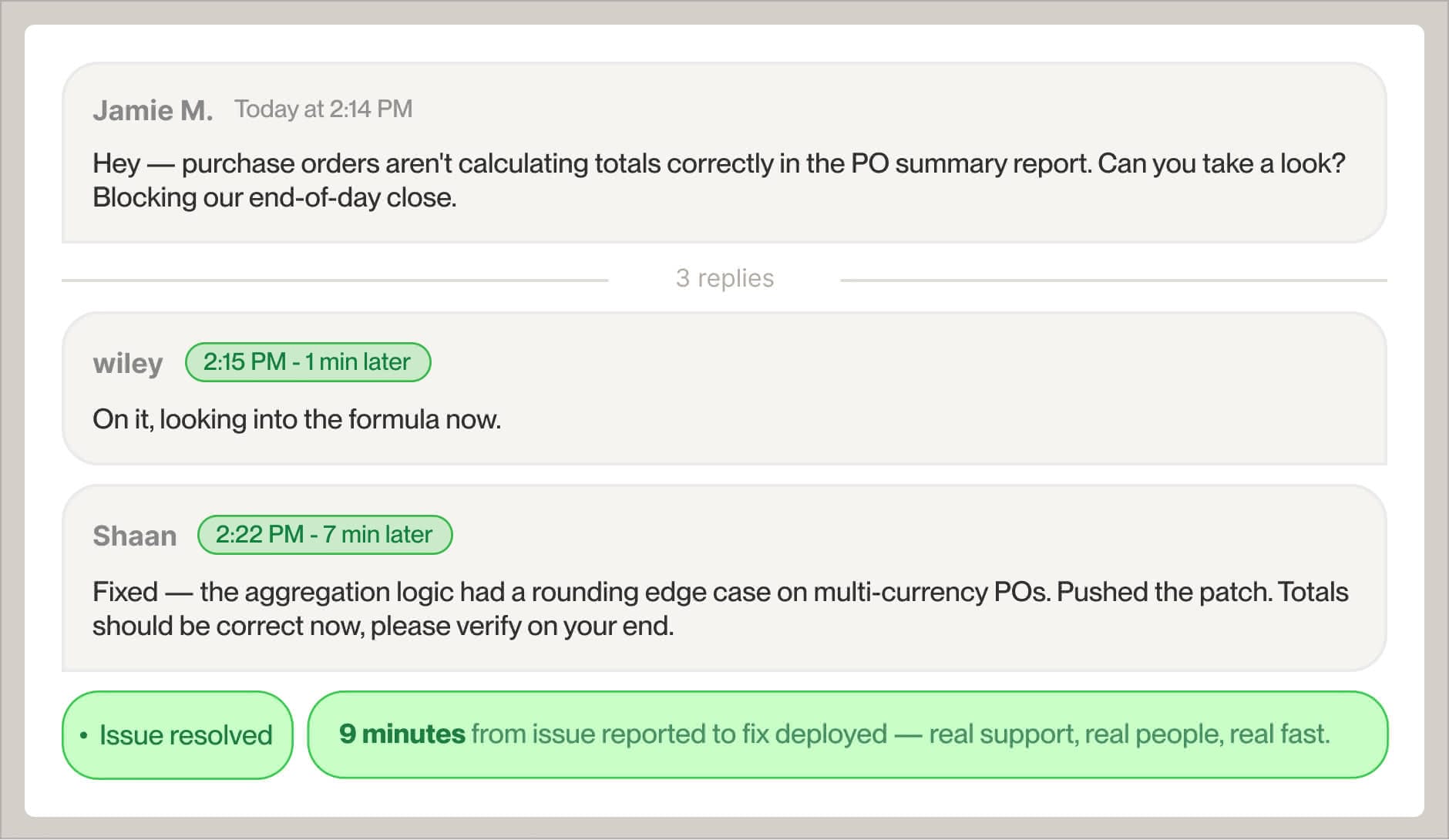1449x840 pixels.
Task: Click the bullet dot before Issue resolved
Action: tap(83, 735)
